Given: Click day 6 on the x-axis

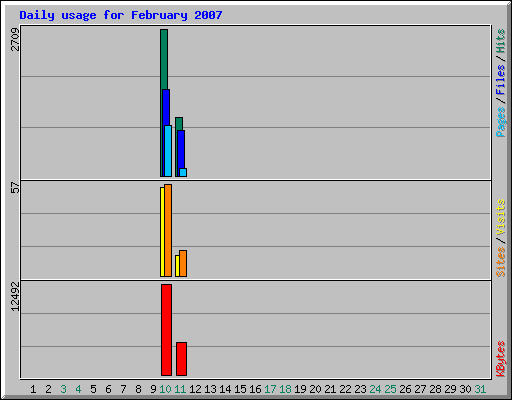Looking at the screenshot, I should (108, 389).
